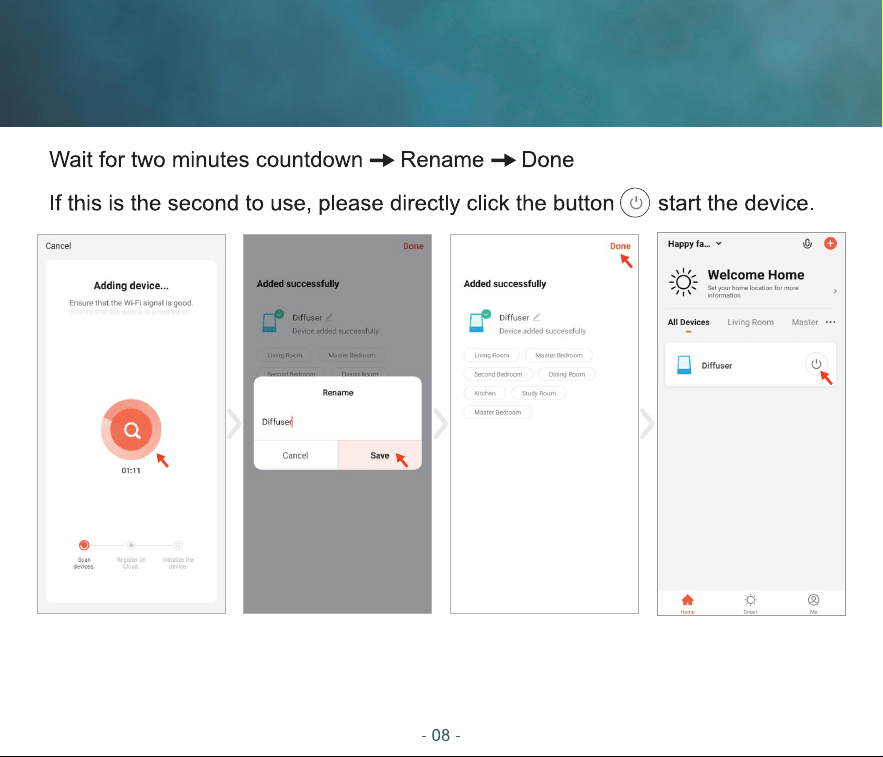Select the Living Room tab
This screenshot has width=883, height=757.
coord(750,322)
